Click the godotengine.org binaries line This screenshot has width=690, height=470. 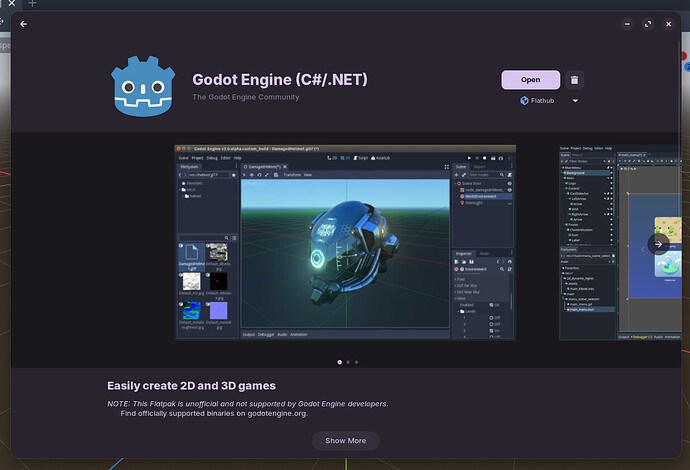pyautogui.click(x=214, y=413)
